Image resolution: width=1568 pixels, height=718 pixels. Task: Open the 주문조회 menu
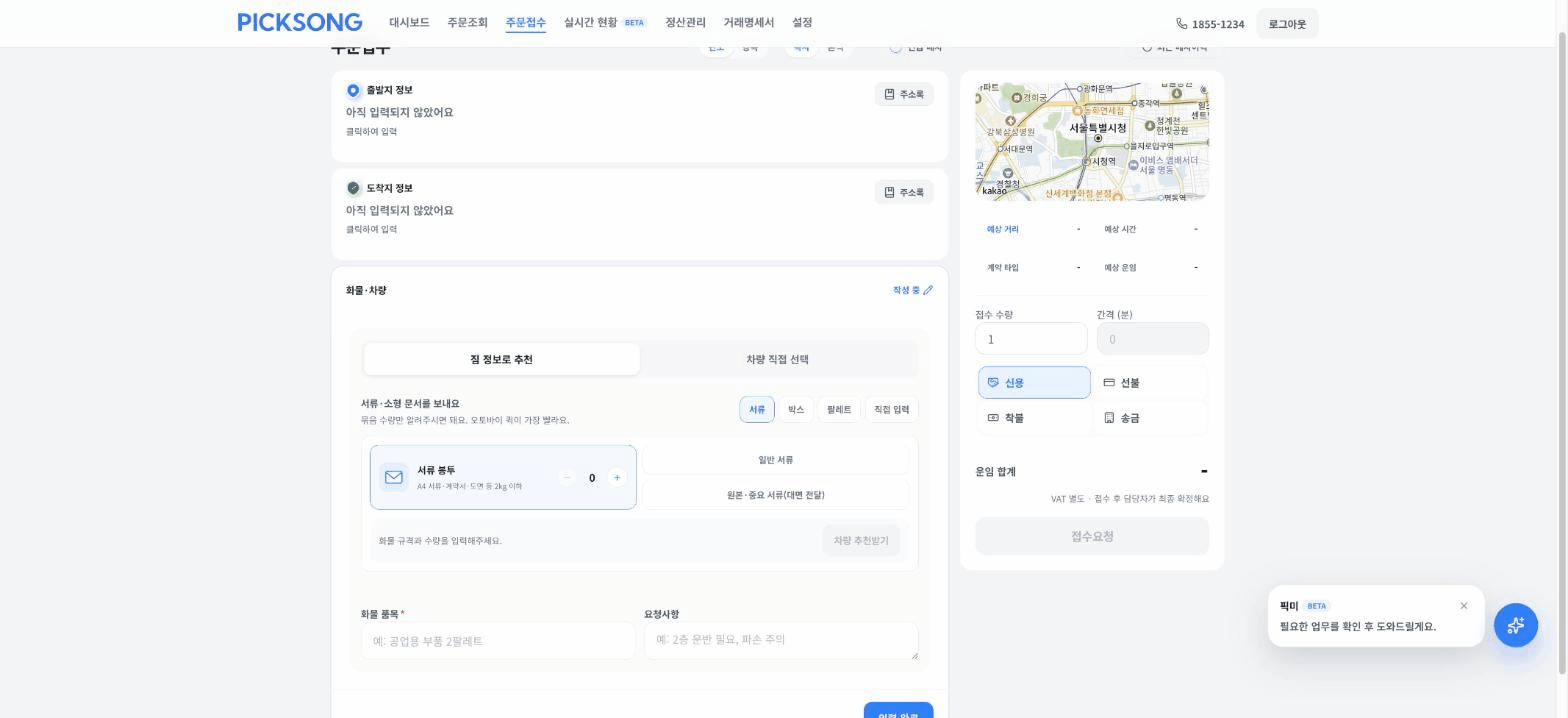[467, 22]
